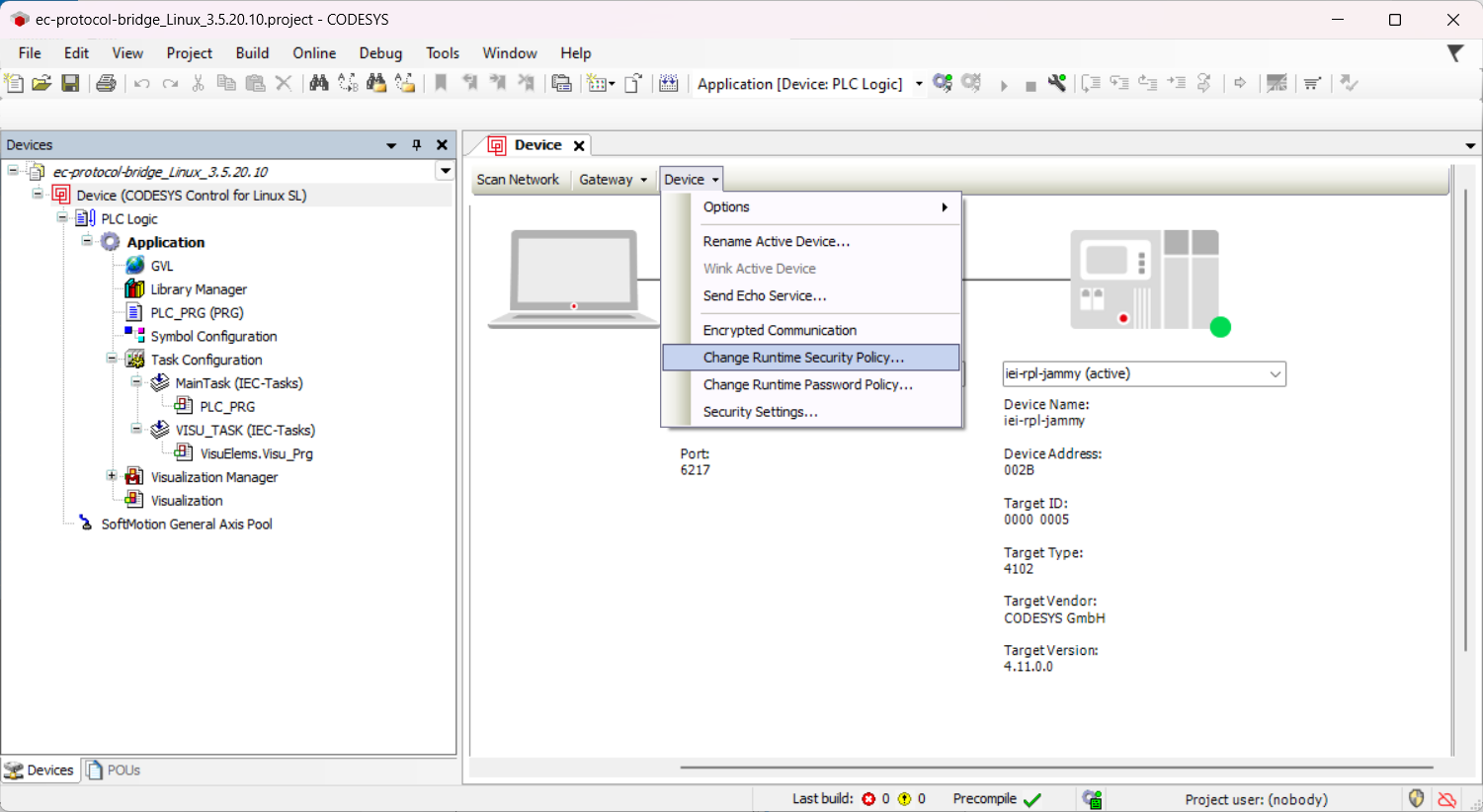Click the horizontal scrollbar in Device editor
This screenshot has height=812, width=1483.
click(1056, 767)
